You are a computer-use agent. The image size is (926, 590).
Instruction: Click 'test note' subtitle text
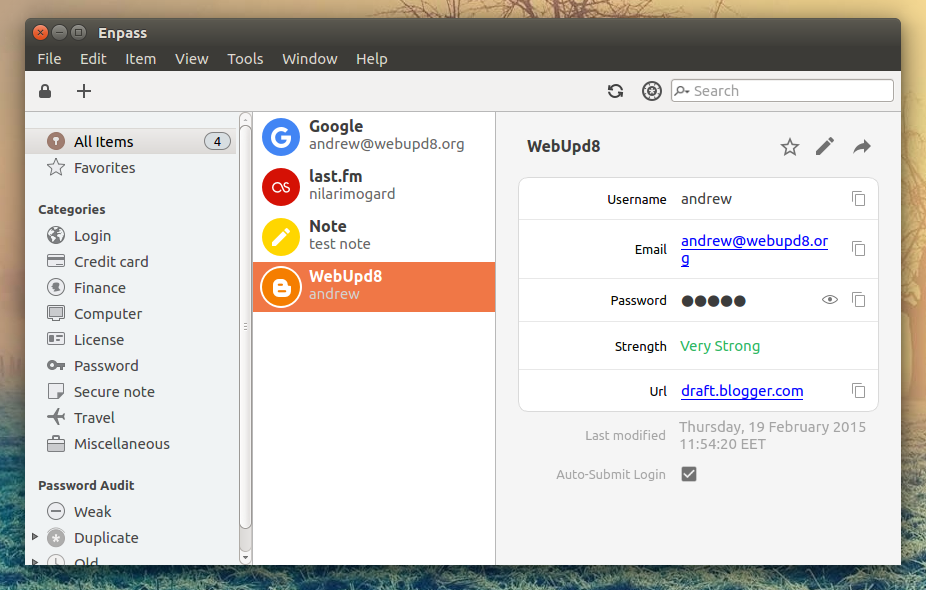pos(340,244)
